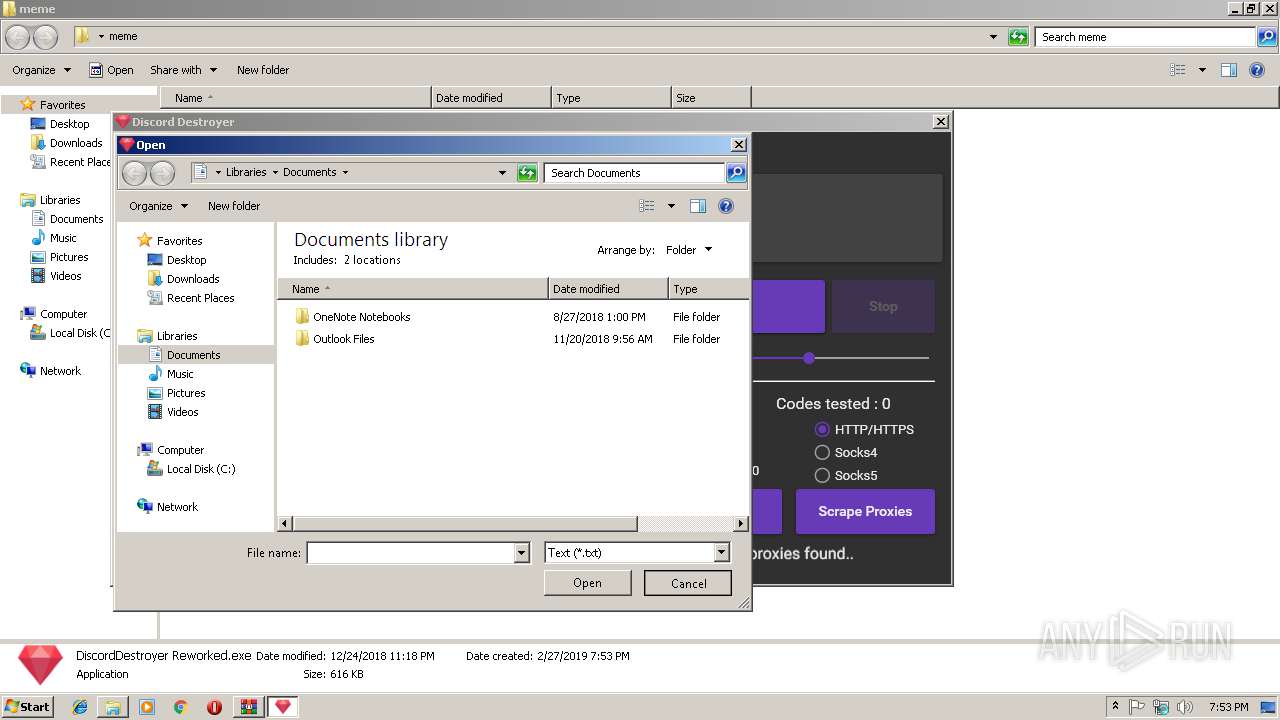Click Downloads in Open dialog favorites
Viewport: 1280px width, 720px height.
click(x=183, y=279)
